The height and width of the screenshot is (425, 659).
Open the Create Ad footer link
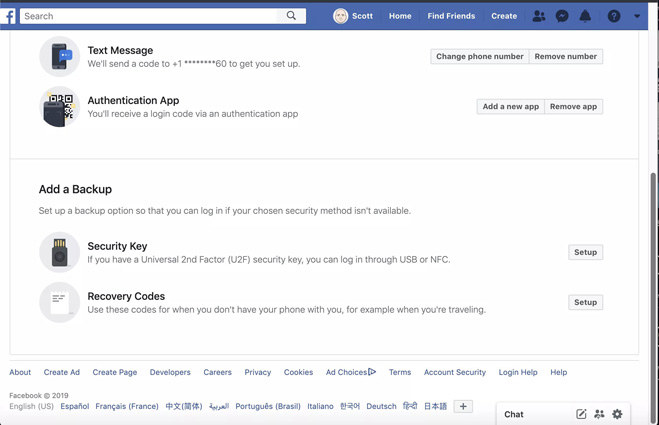click(x=62, y=372)
